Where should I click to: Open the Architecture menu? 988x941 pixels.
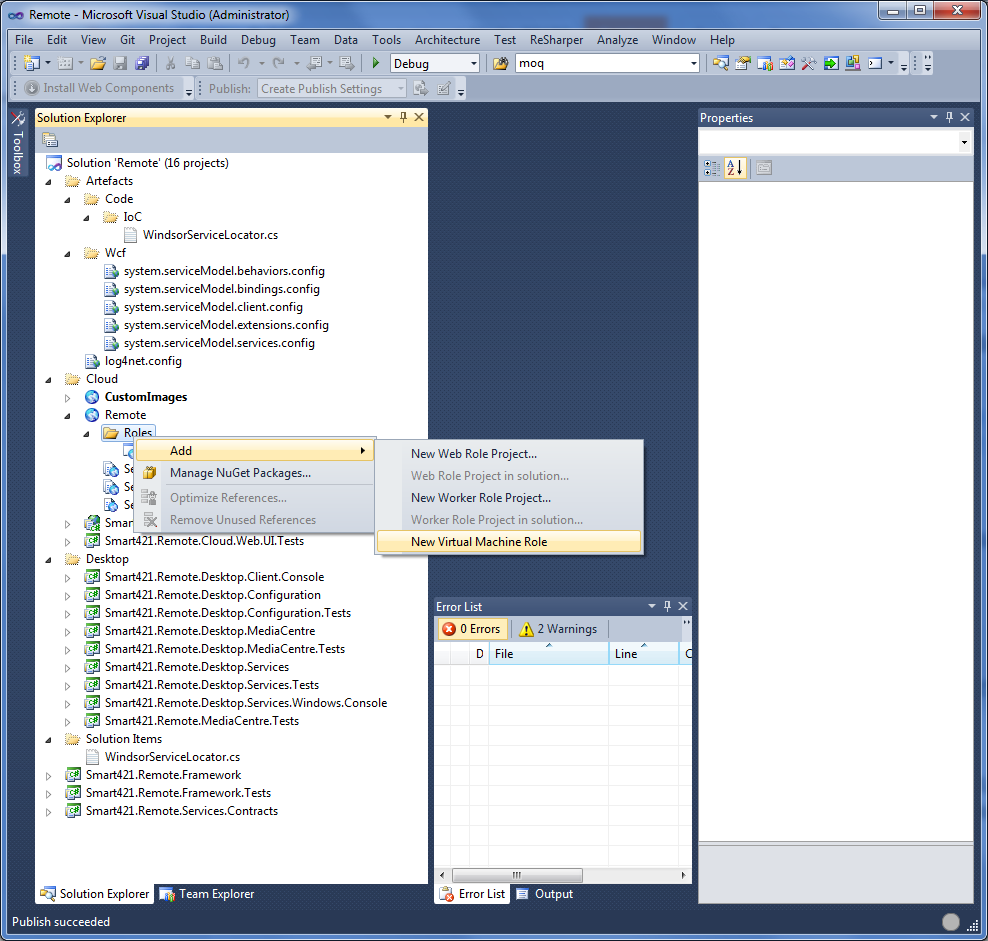tap(447, 40)
